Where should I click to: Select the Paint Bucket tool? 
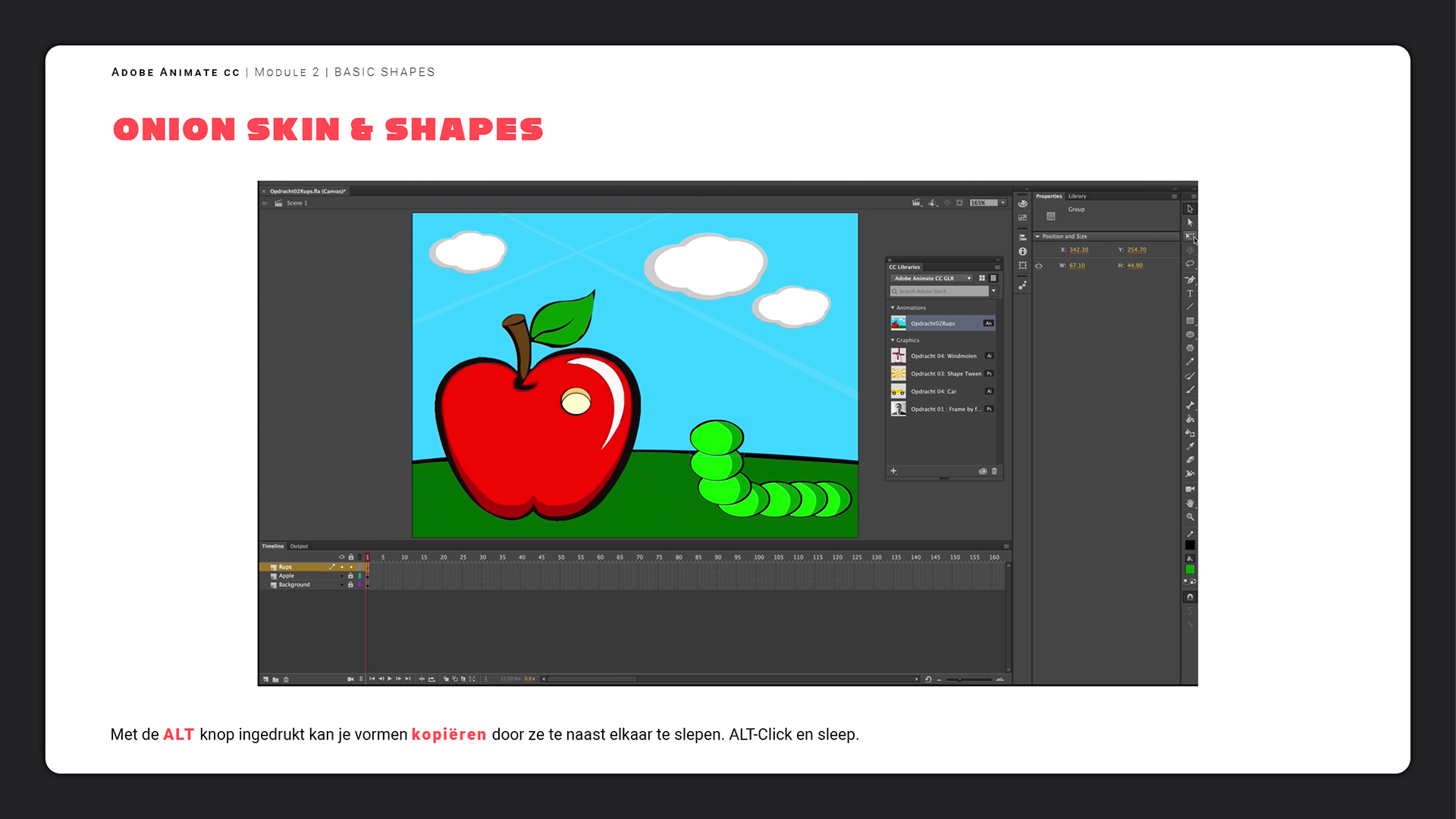click(x=1190, y=419)
